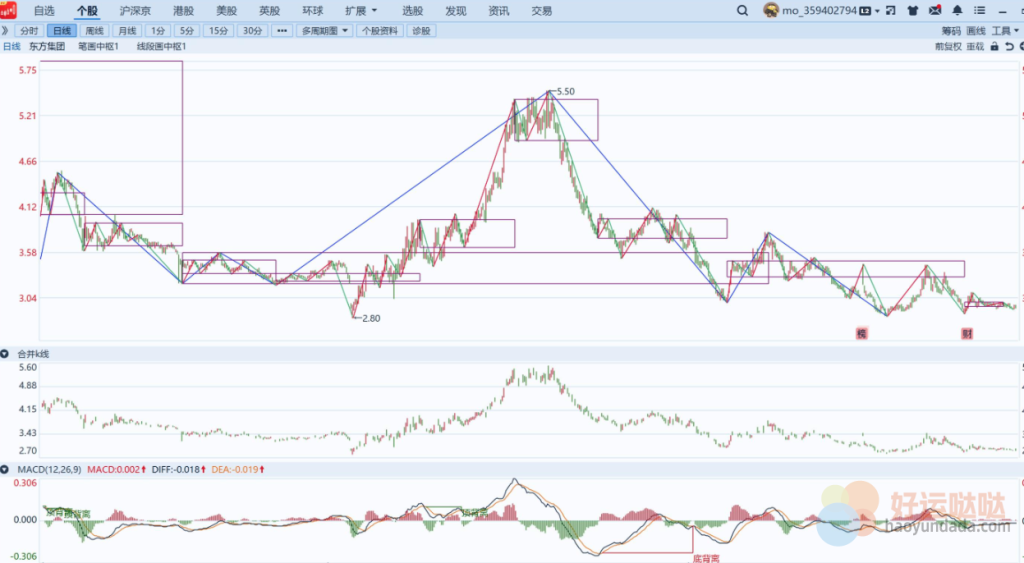Click the 2.80 low price label
This screenshot has width=1024, height=563.
point(371,319)
